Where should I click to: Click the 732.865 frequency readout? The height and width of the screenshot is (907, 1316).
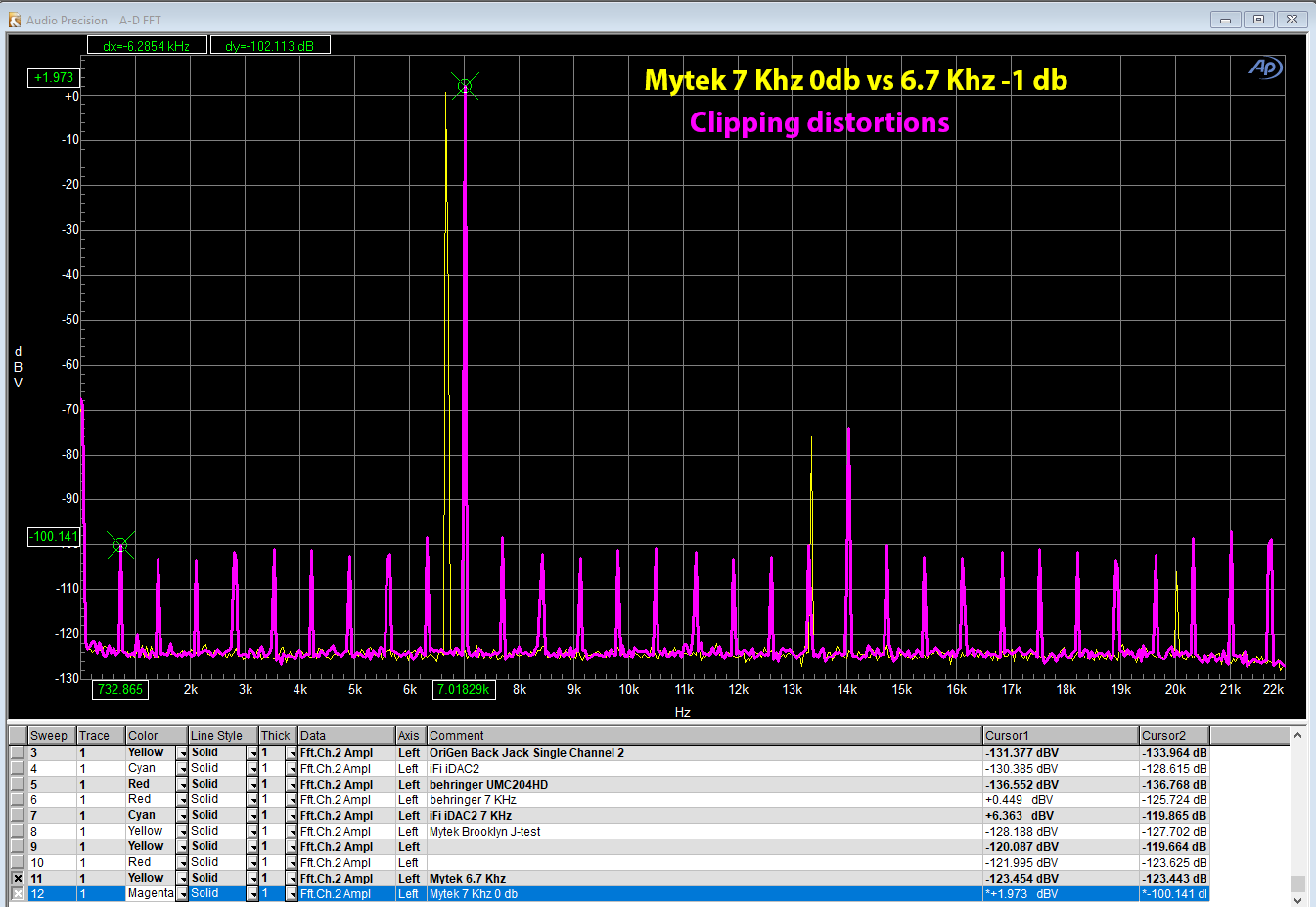click(x=121, y=689)
